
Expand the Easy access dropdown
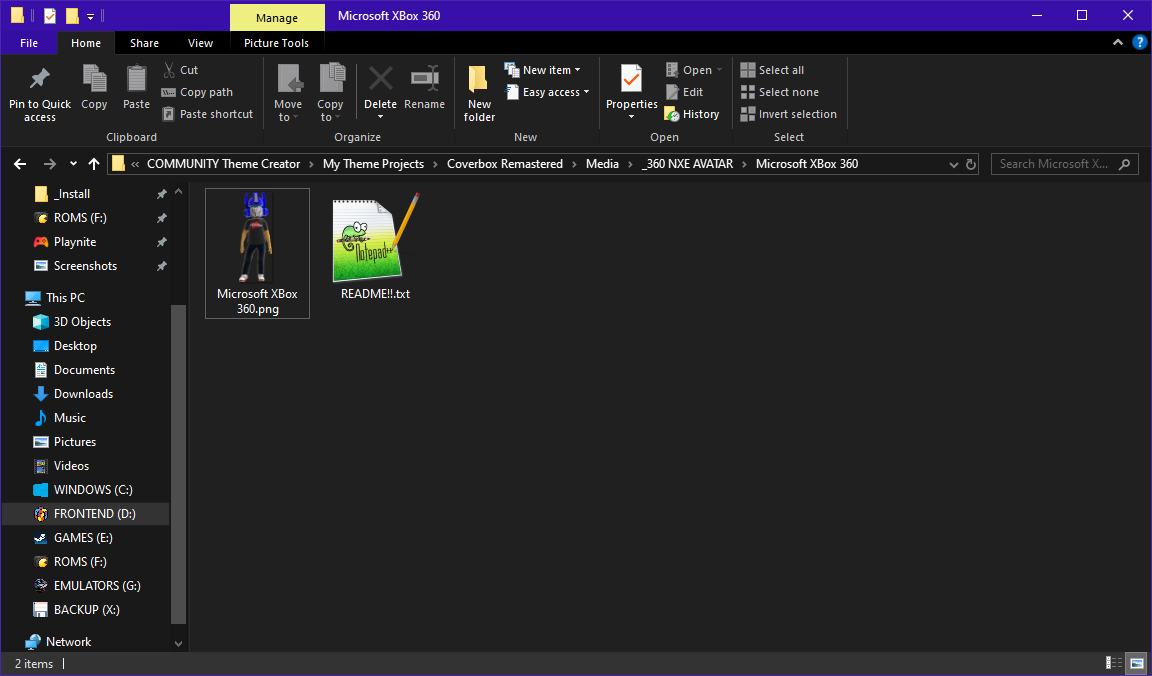(x=547, y=92)
